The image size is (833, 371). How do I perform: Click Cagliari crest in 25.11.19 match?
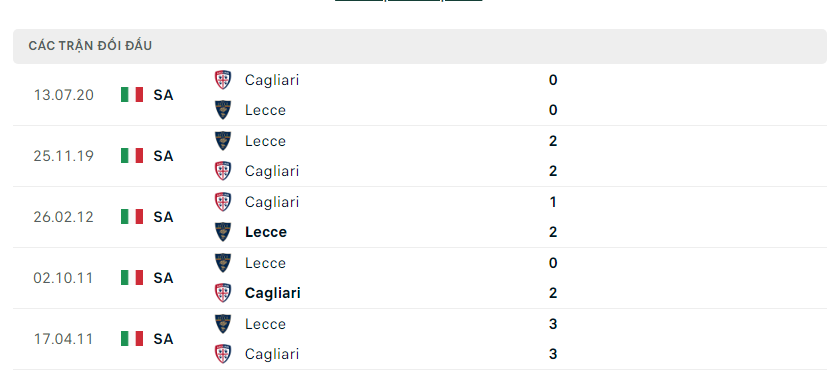tap(223, 171)
